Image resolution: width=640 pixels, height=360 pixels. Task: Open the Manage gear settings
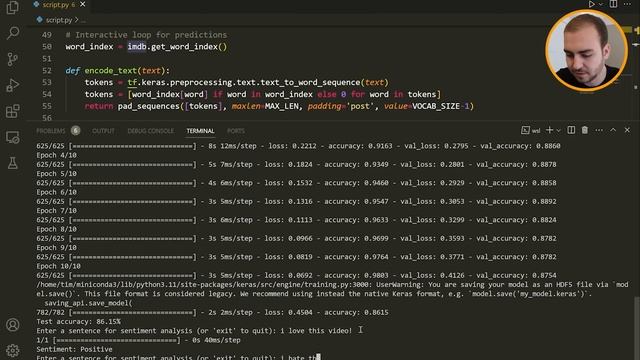coord(13,350)
